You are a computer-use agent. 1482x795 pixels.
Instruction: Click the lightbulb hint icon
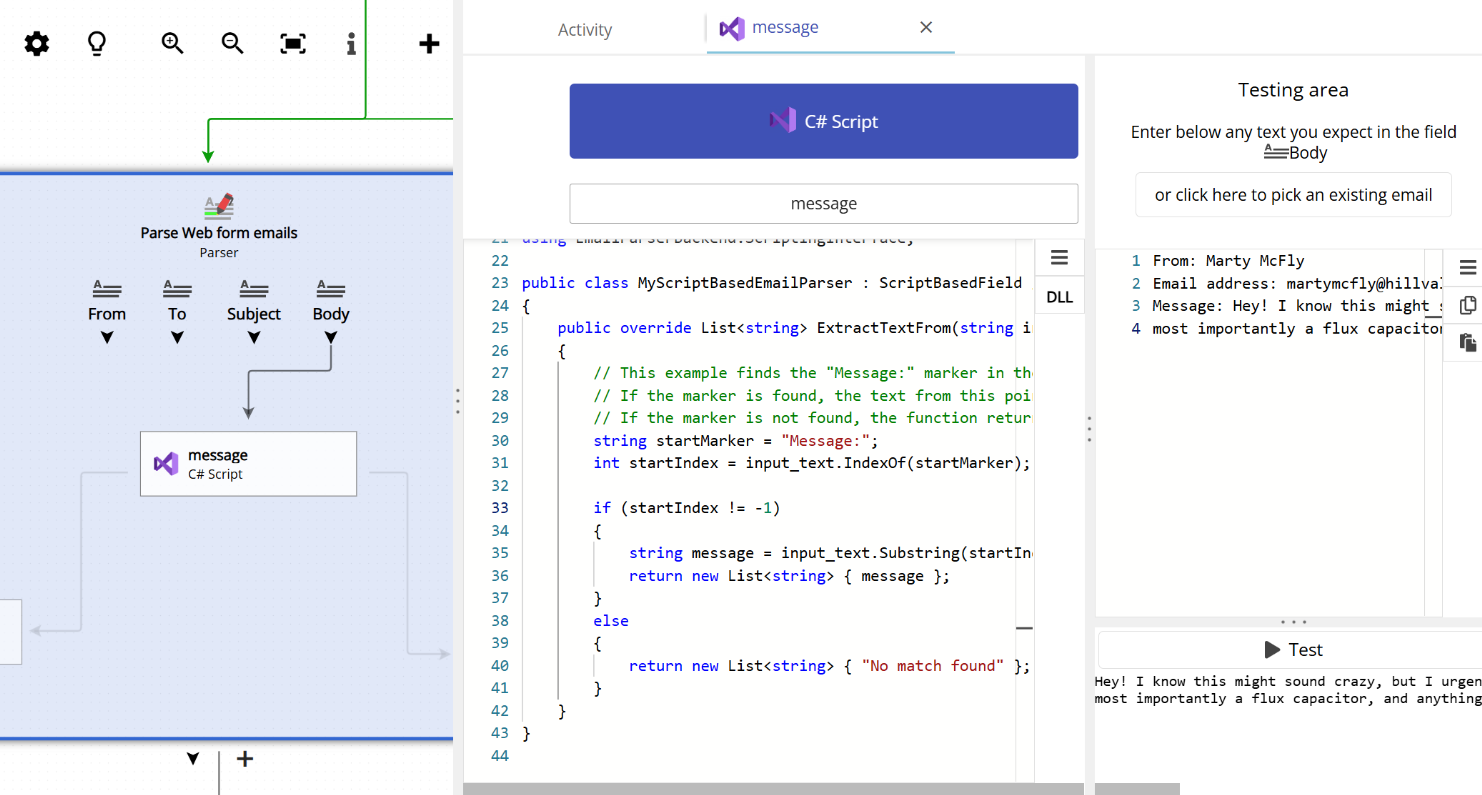[96, 43]
